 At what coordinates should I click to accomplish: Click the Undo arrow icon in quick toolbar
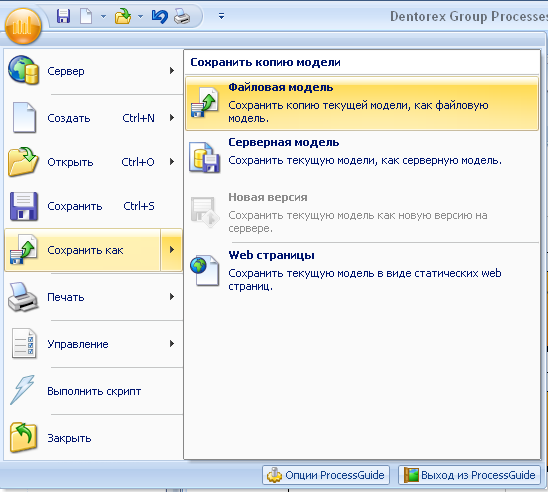pos(160,16)
